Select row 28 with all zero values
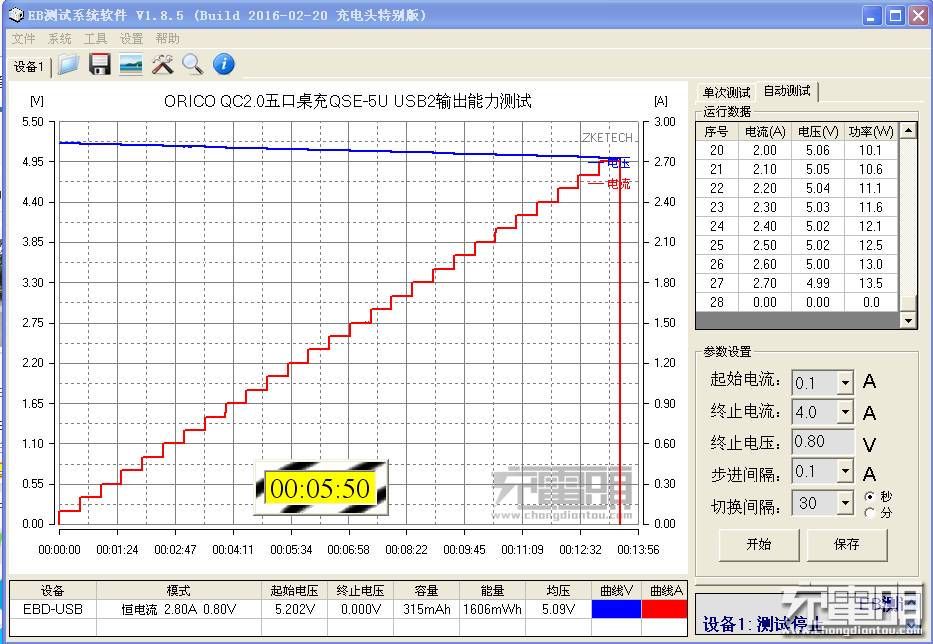Viewport: 933px width, 644px height. tap(797, 302)
